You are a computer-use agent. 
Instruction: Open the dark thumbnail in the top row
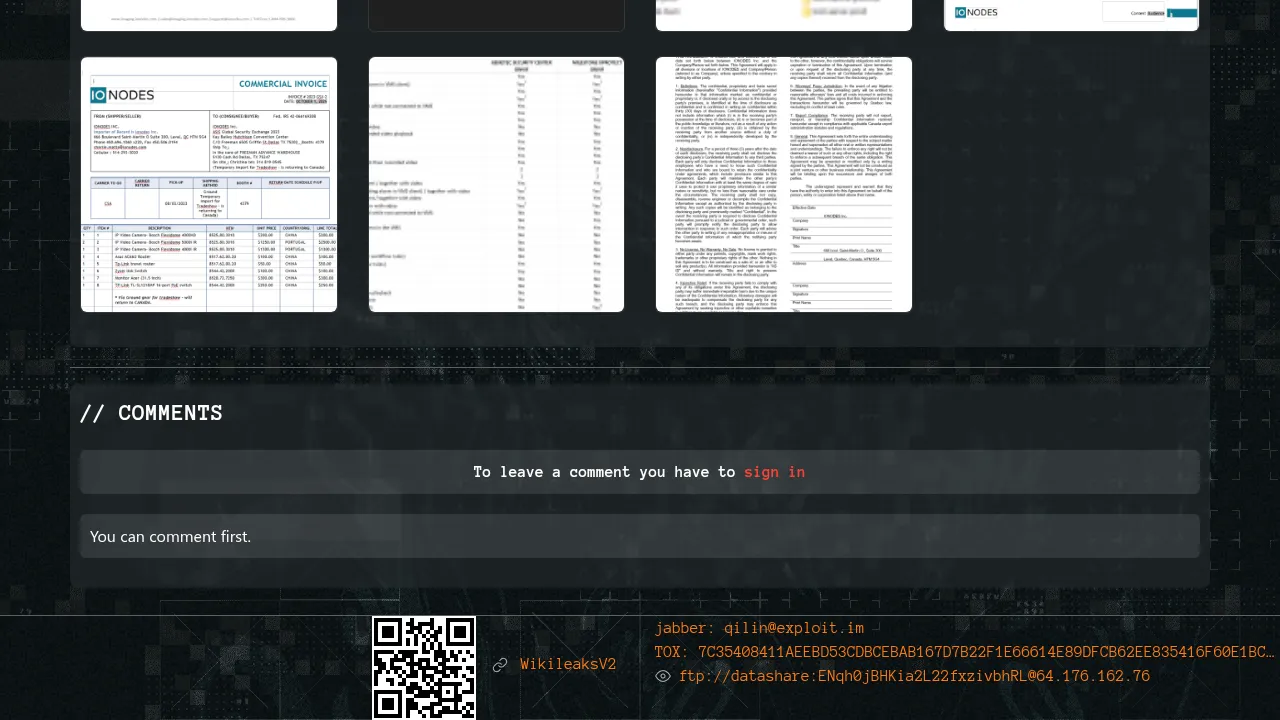496,14
